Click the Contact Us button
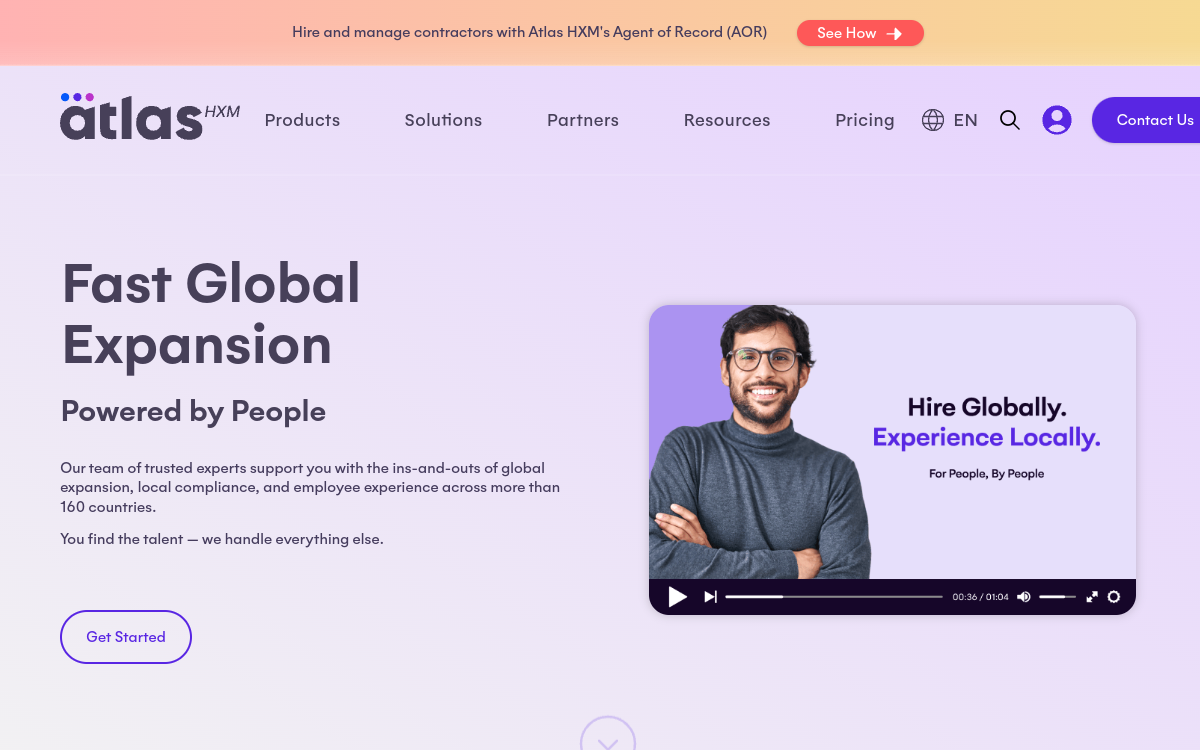The width and height of the screenshot is (1200, 750). click(1146, 120)
